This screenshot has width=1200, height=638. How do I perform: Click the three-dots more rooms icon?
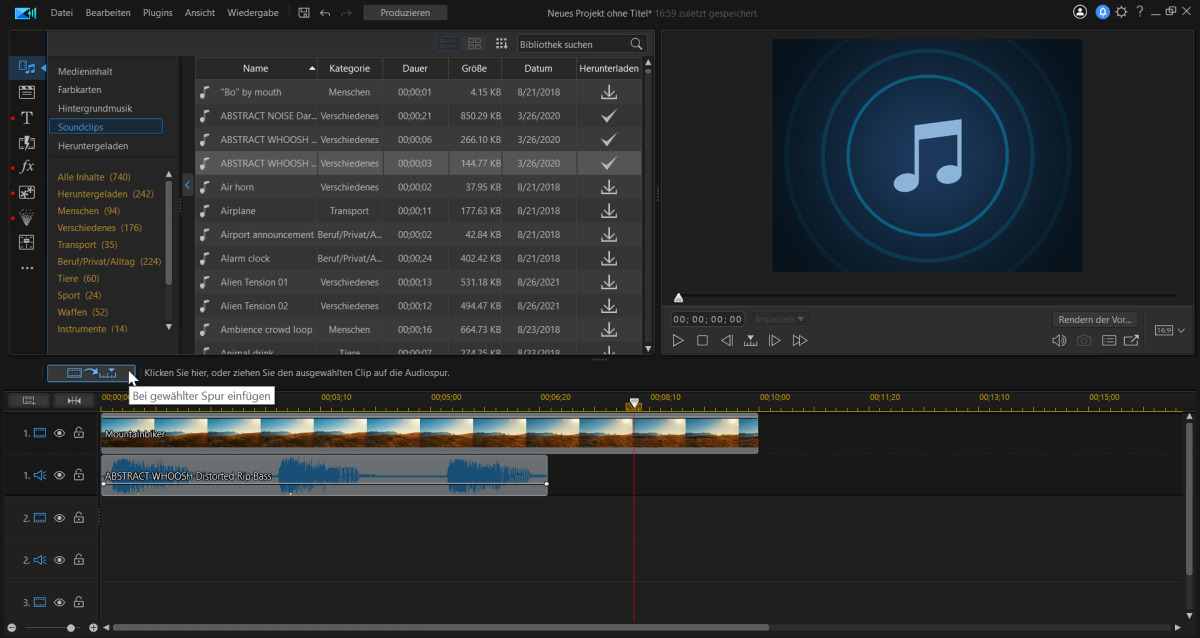tap(27, 267)
